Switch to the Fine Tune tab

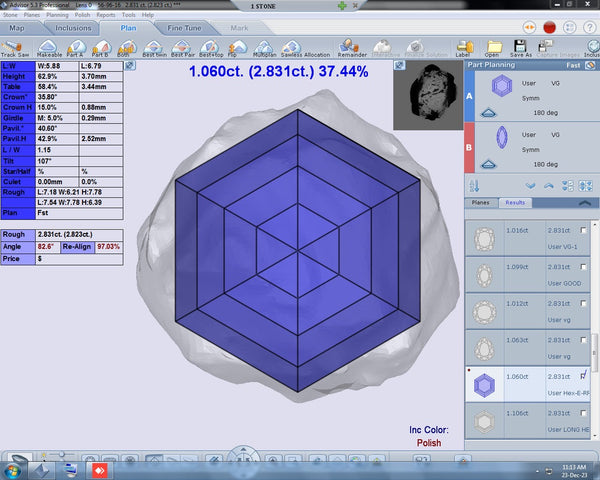point(183,28)
